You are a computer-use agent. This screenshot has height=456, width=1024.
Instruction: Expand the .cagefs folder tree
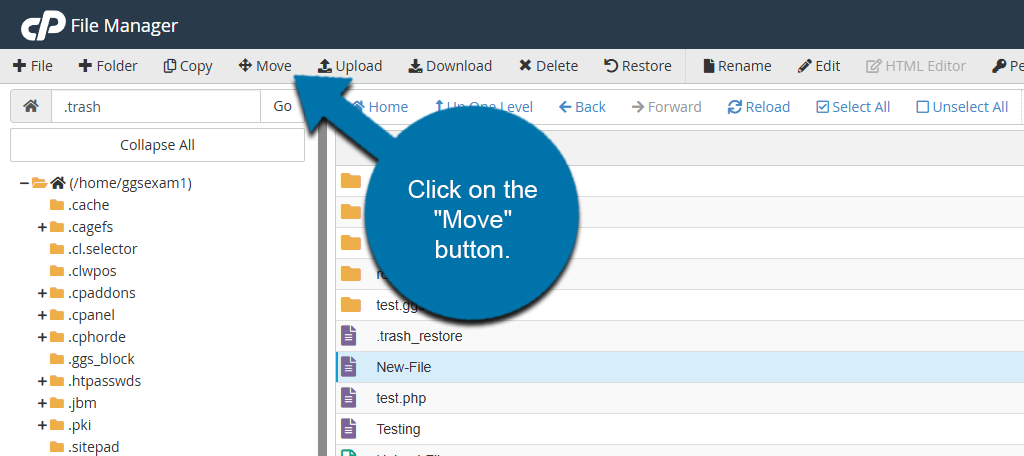(43, 227)
